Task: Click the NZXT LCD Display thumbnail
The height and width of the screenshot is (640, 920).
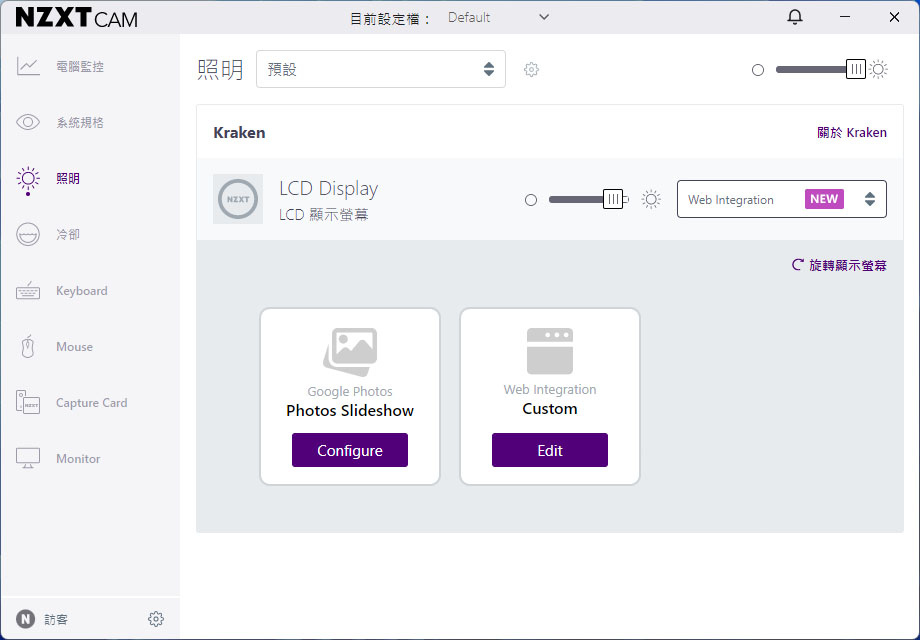Action: pos(238,199)
